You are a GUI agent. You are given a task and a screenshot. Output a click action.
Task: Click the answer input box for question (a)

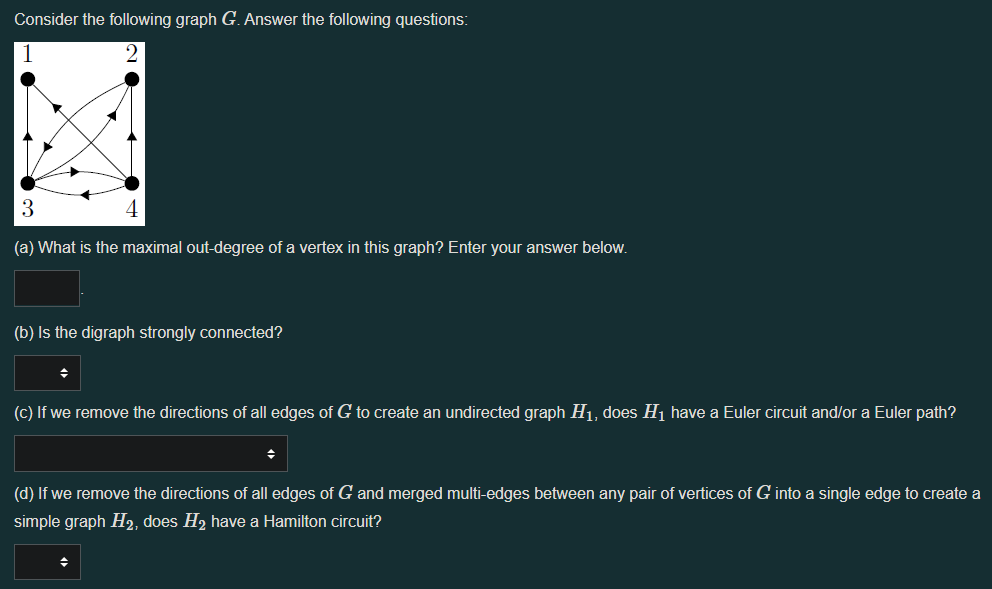tap(46, 288)
